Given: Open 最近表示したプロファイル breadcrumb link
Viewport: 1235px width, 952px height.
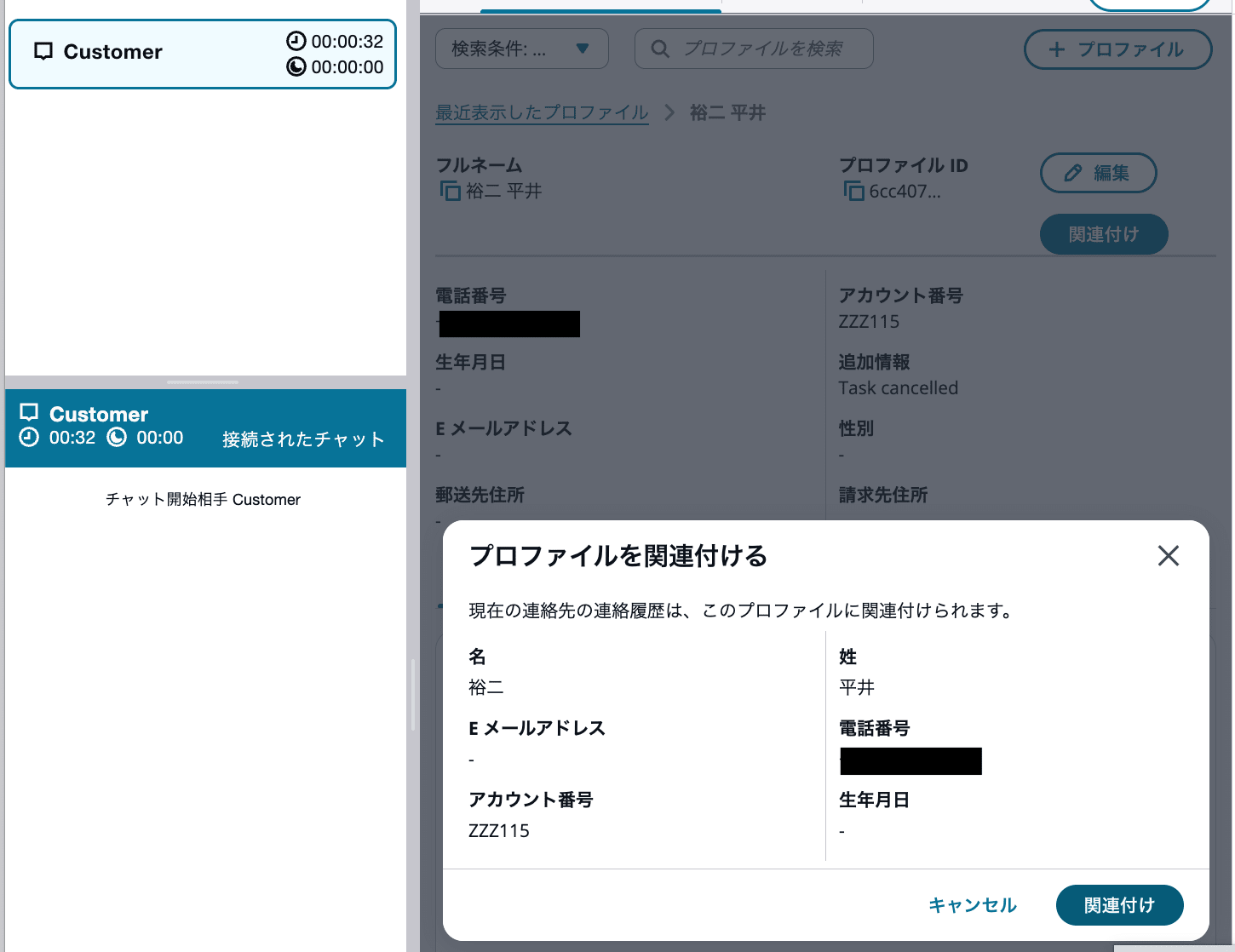Looking at the screenshot, I should pos(542,112).
